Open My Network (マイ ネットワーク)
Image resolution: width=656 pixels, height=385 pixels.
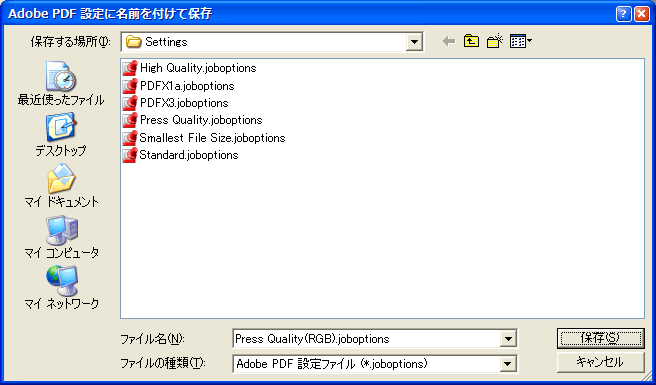61,288
